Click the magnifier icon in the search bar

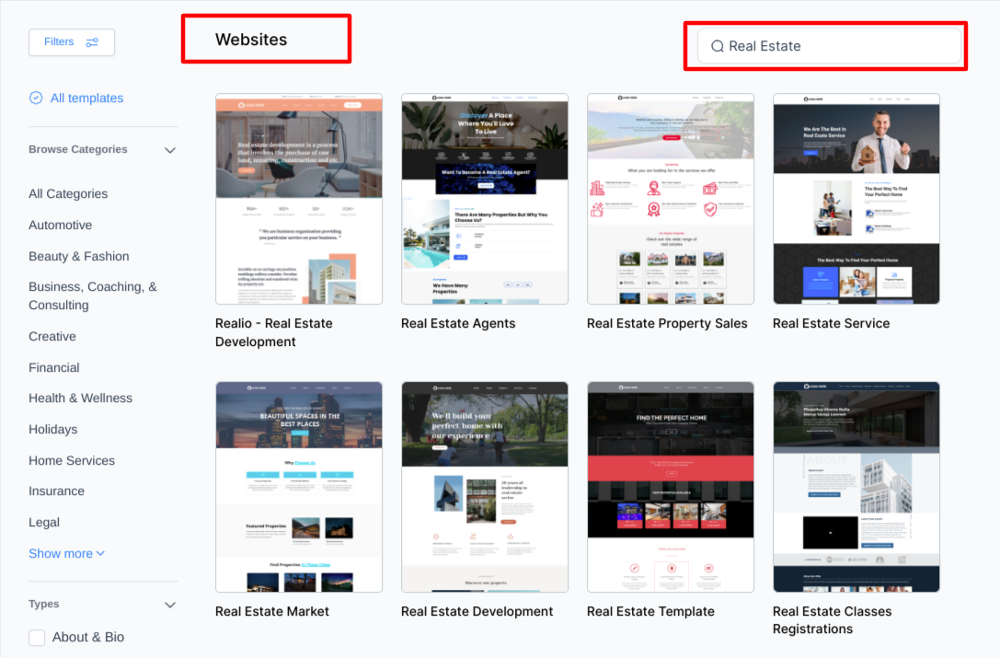coord(717,45)
